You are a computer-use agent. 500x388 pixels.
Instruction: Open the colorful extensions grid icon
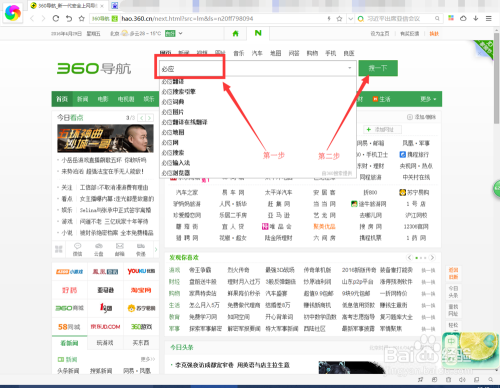[x=451, y=18]
